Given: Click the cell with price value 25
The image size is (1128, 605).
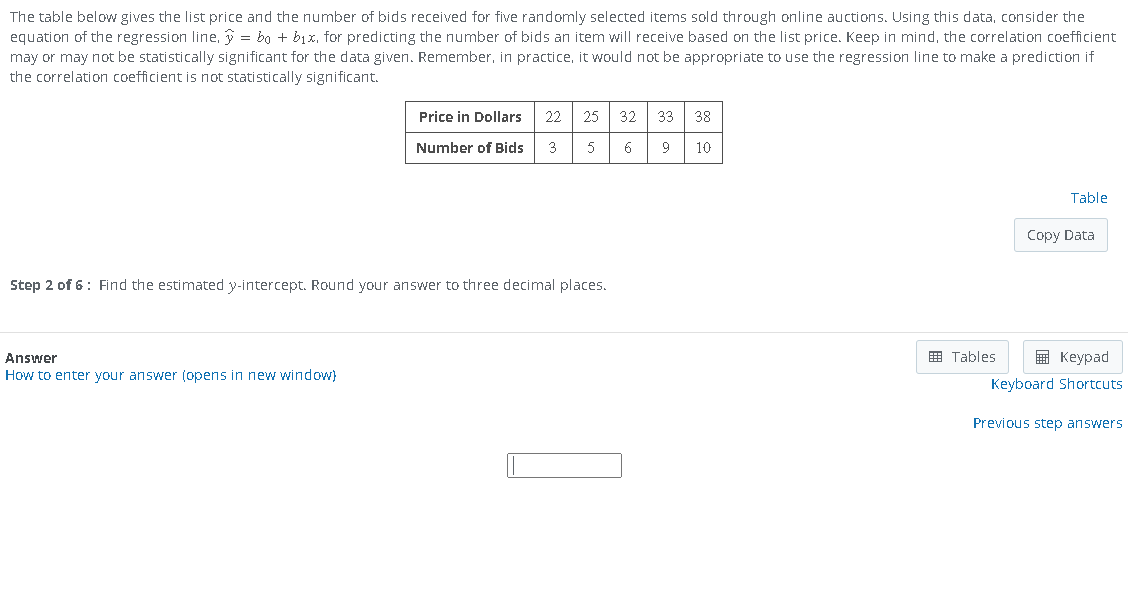Looking at the screenshot, I should (x=591, y=117).
